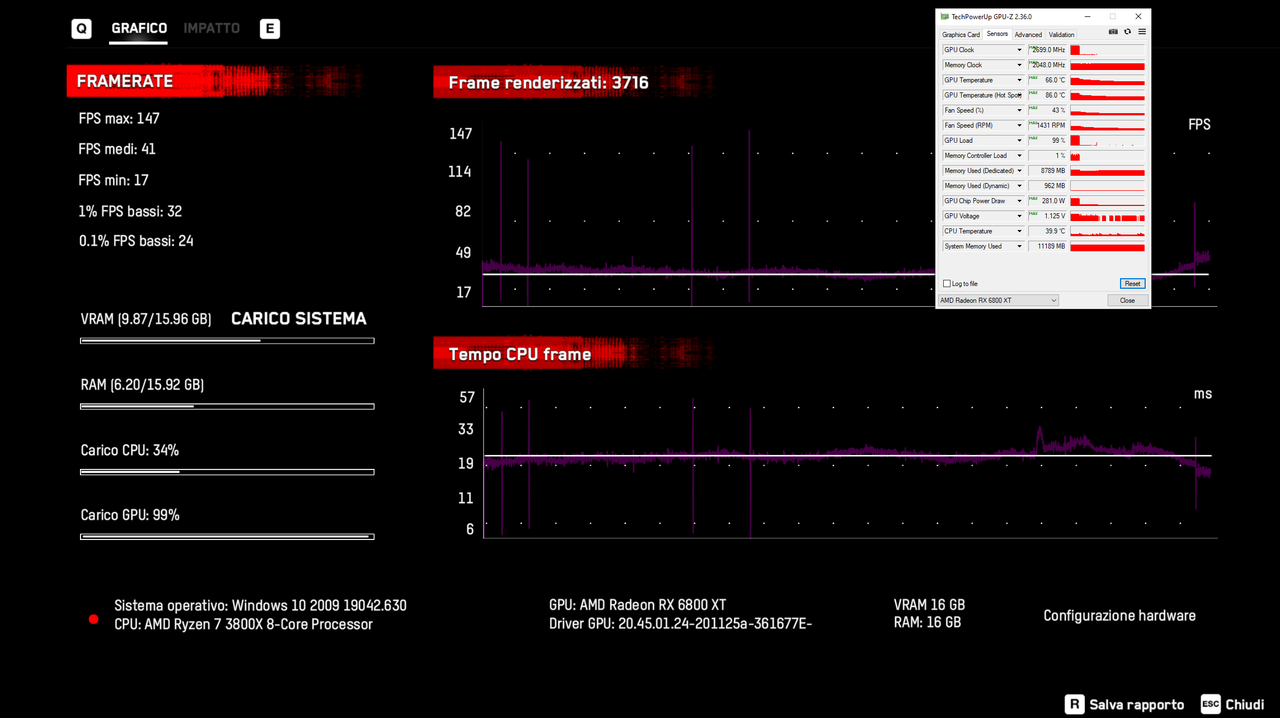
Task: Click the 'Driver GPU: 20.45.01.24' text
Action: click(680, 625)
